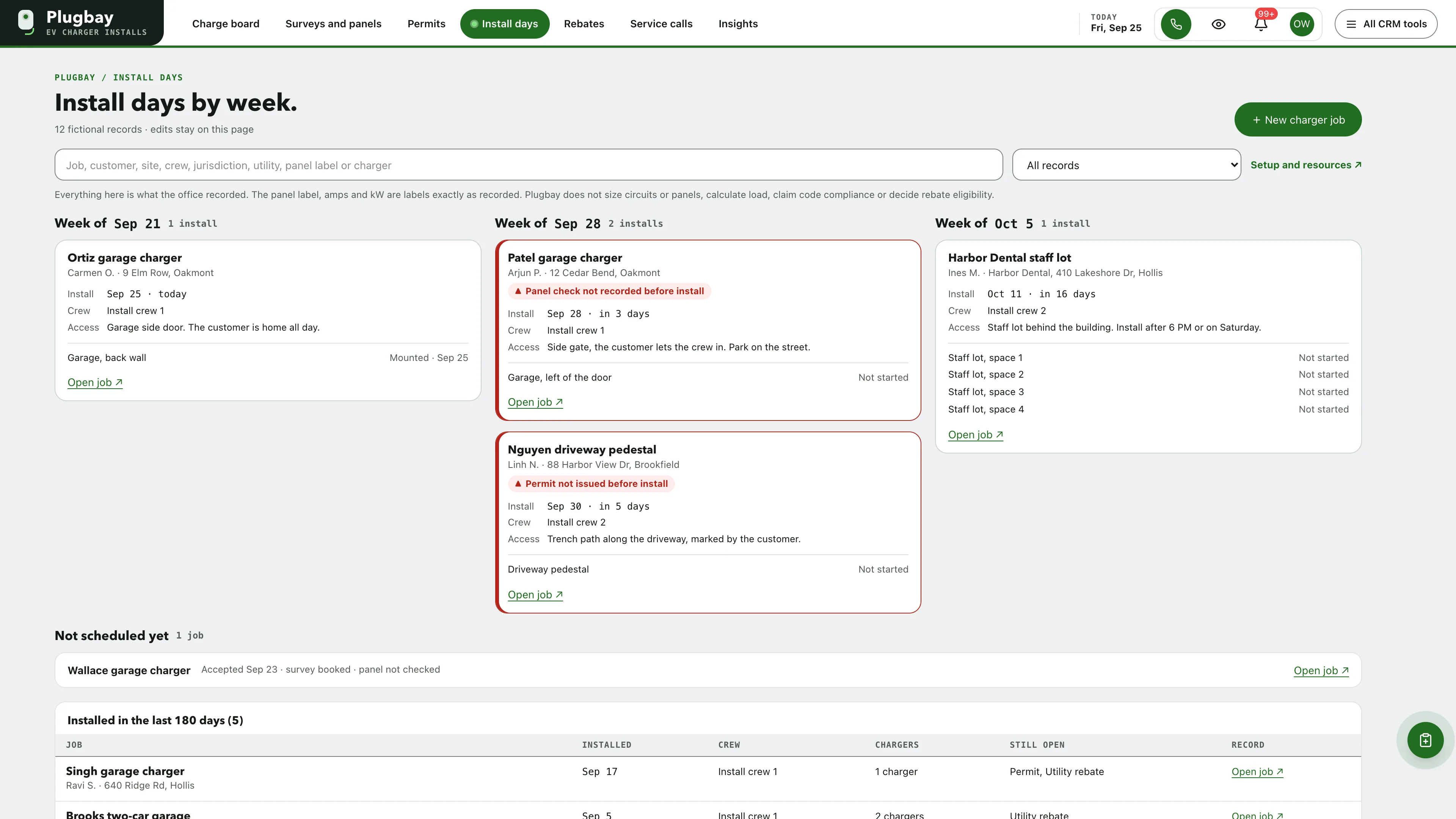Click the New charger job button

(x=1298, y=119)
